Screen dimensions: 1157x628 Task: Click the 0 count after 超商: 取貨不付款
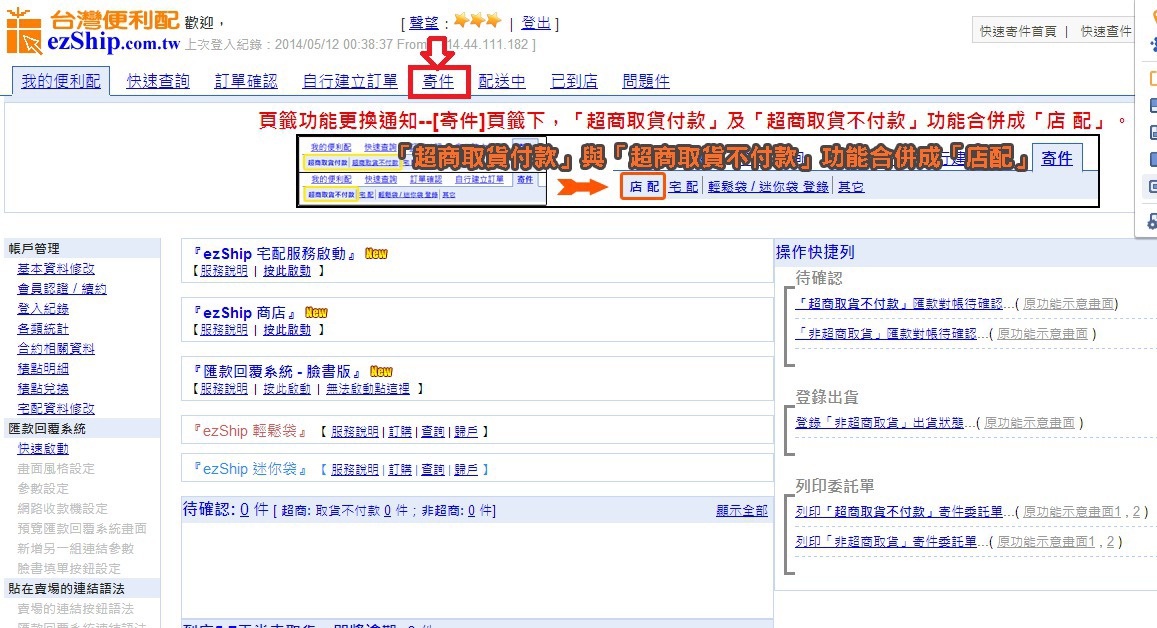pos(387,511)
